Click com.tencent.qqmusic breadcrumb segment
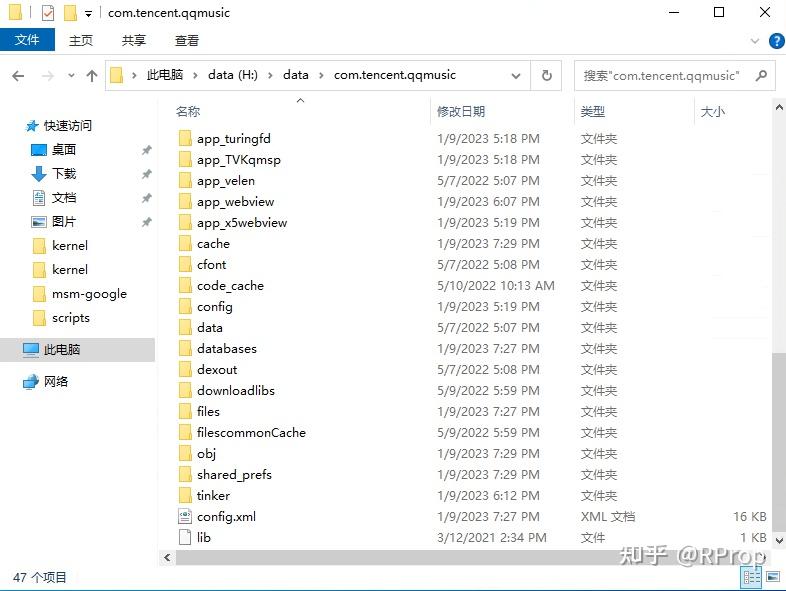This screenshot has width=786, height=591. click(395, 75)
